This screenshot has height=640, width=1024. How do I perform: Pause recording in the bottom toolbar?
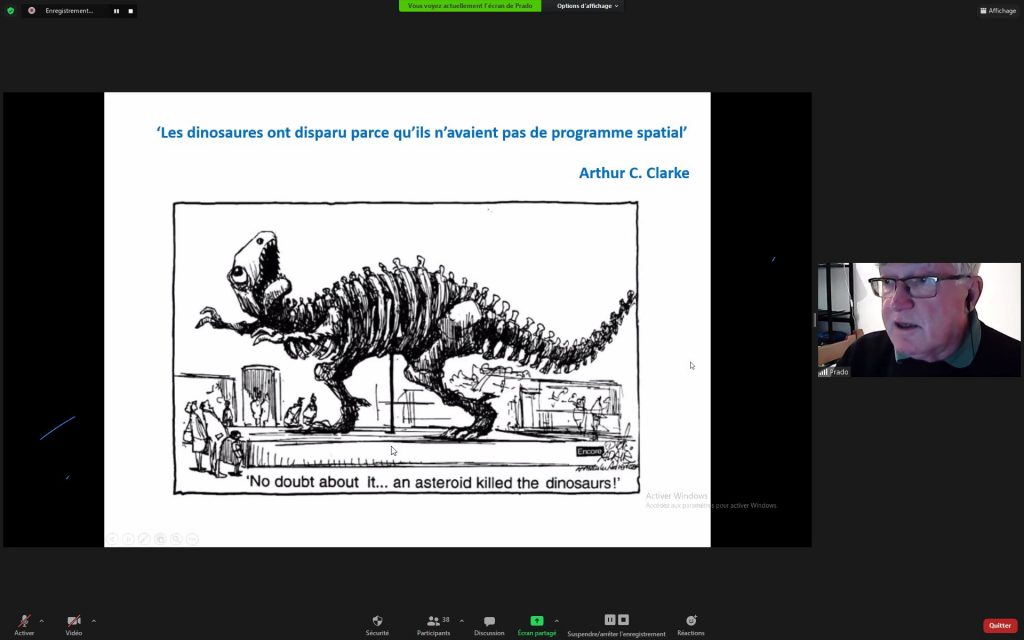tap(610, 620)
